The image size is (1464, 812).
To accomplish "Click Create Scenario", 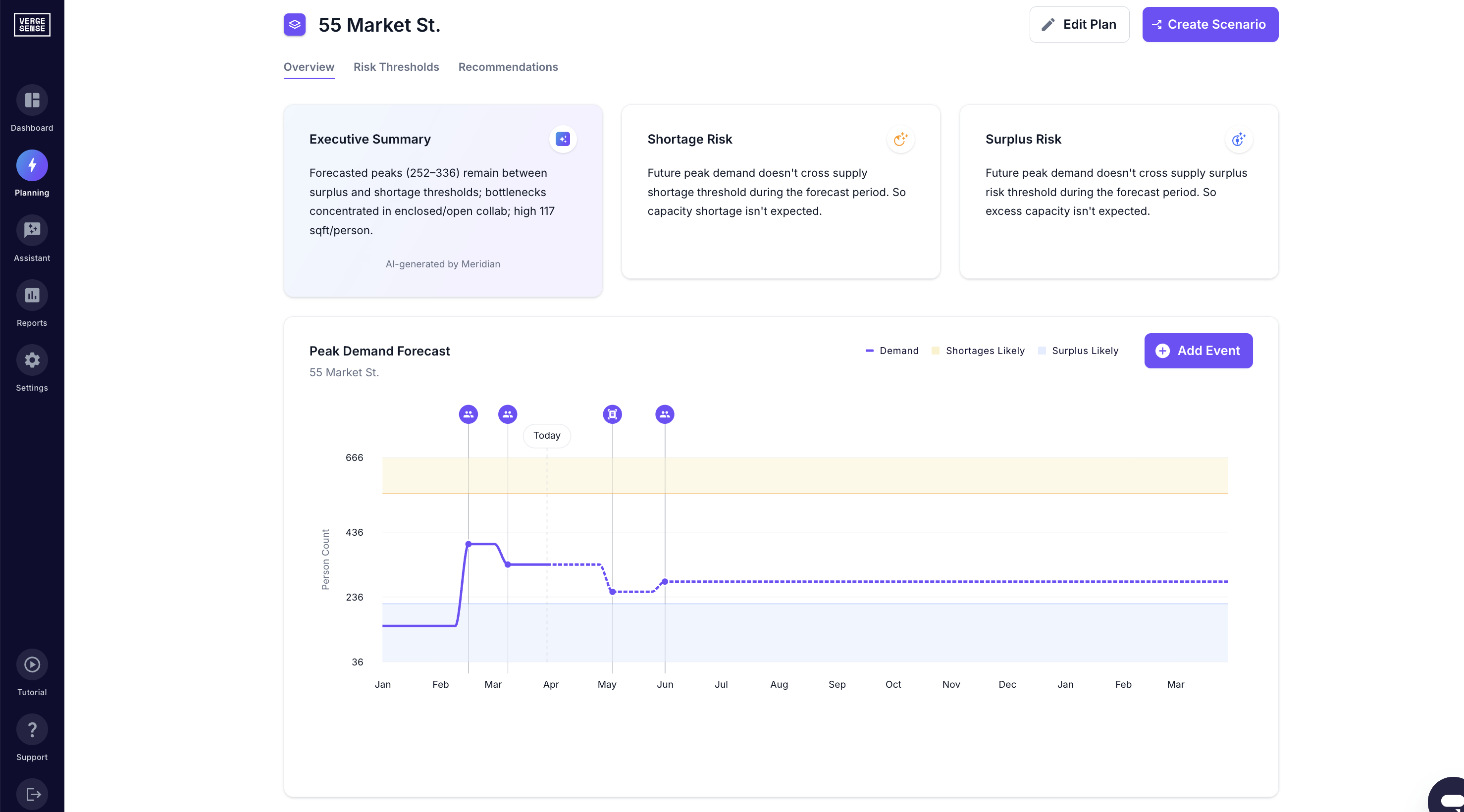I will tap(1210, 24).
